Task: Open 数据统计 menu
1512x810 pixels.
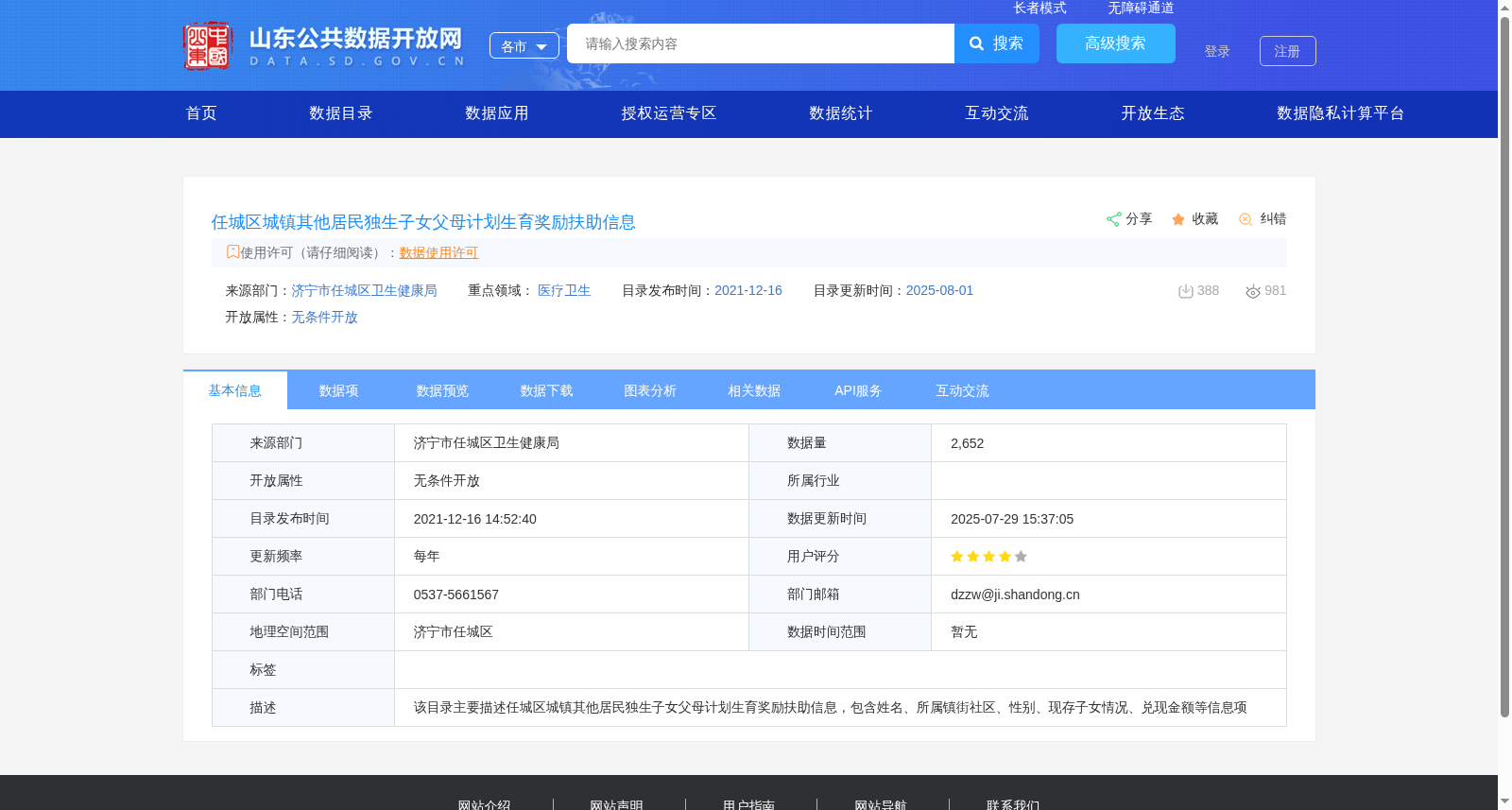Action: tap(841, 113)
